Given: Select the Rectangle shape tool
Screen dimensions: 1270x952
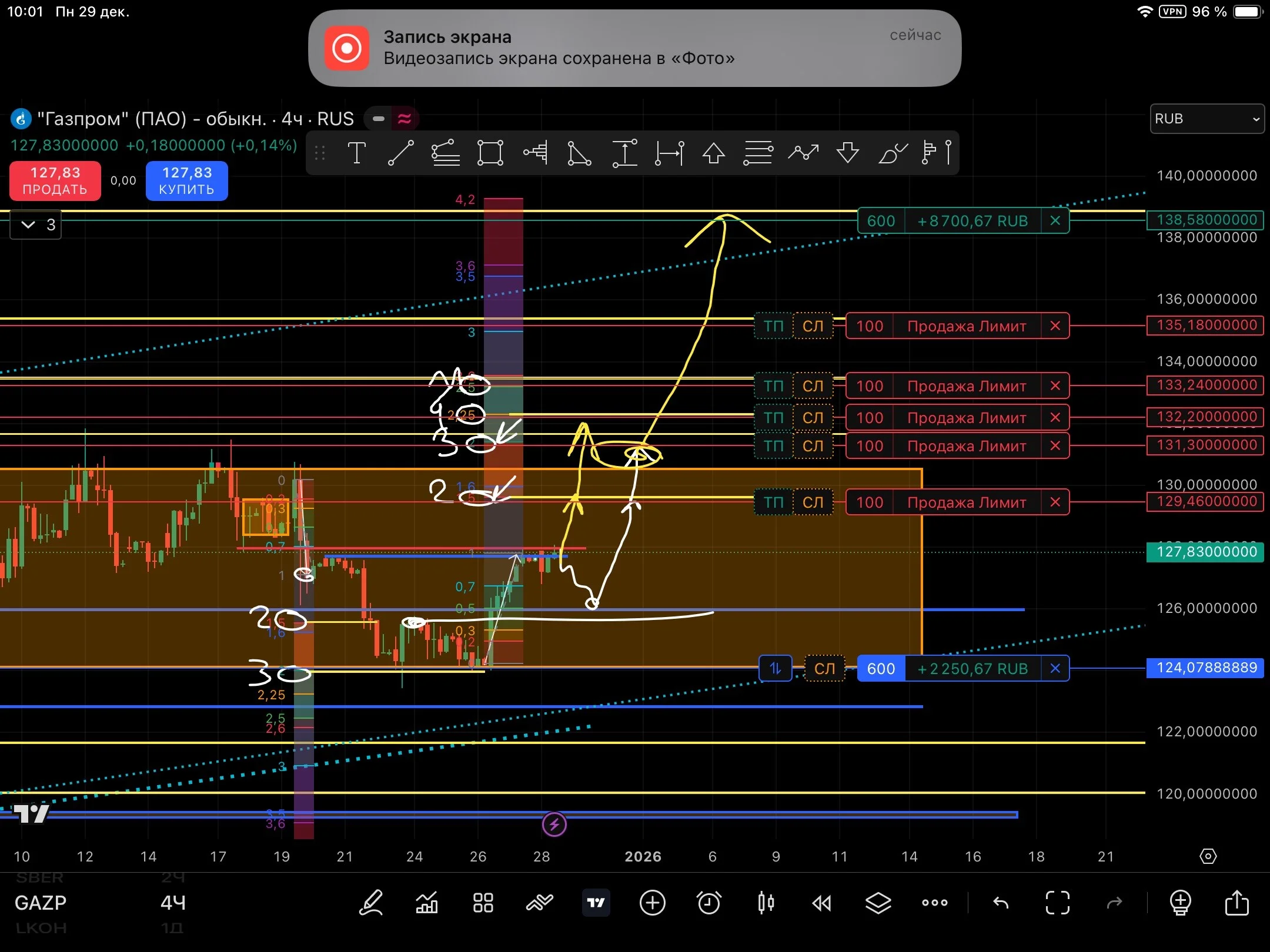Looking at the screenshot, I should click(490, 153).
